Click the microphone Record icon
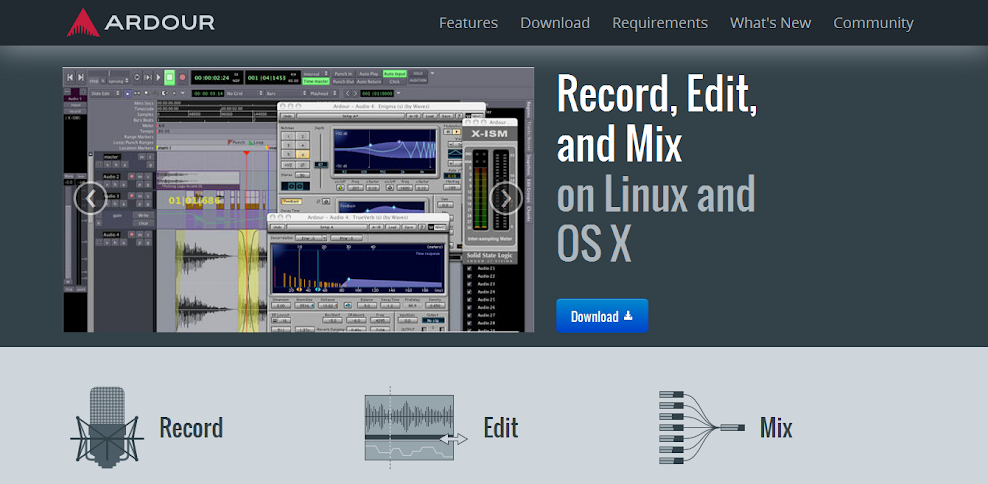This screenshot has height=484, width=988. tap(106, 427)
